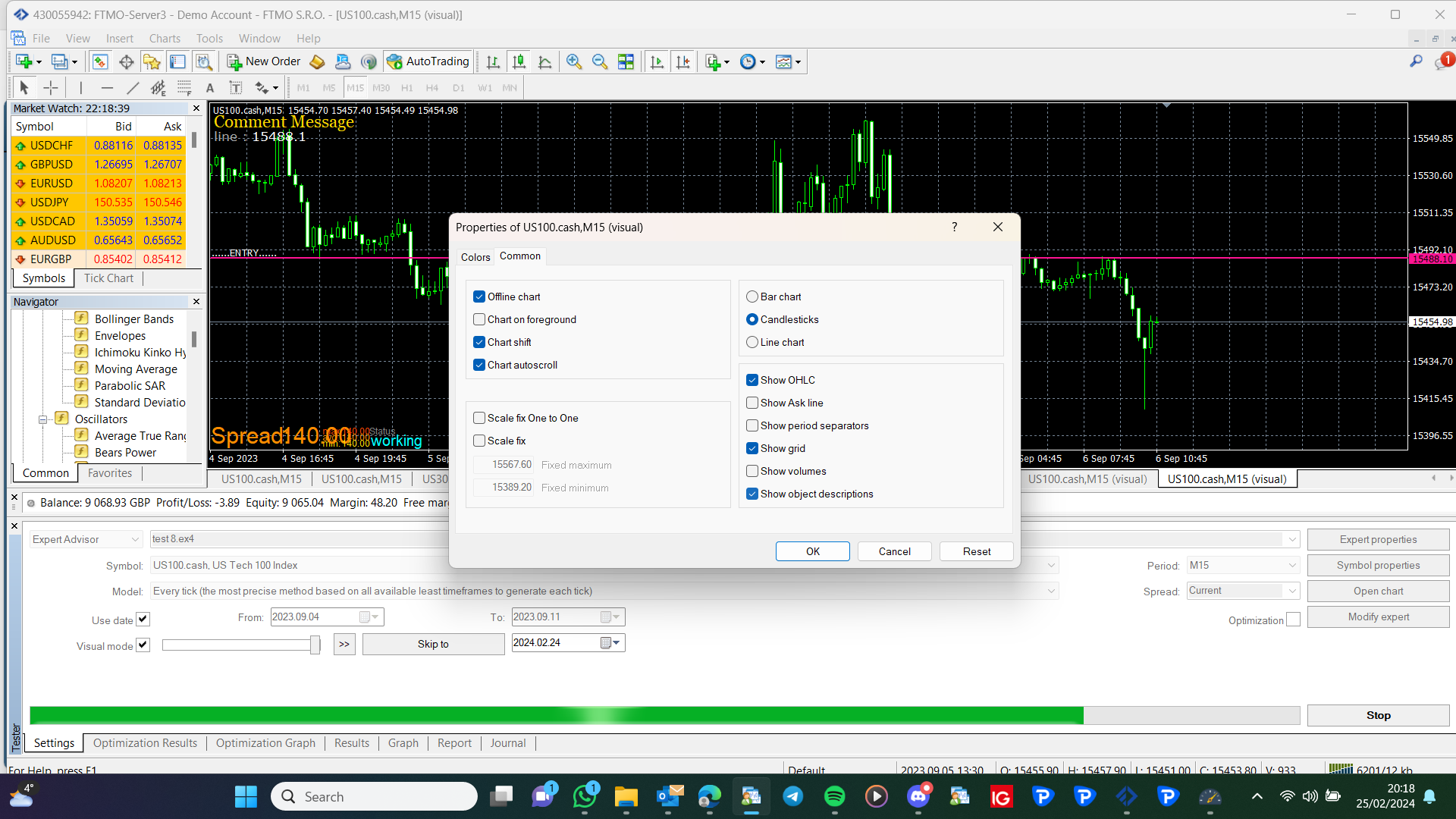1456x819 pixels.
Task: Open the Charts menu
Action: coord(165,38)
